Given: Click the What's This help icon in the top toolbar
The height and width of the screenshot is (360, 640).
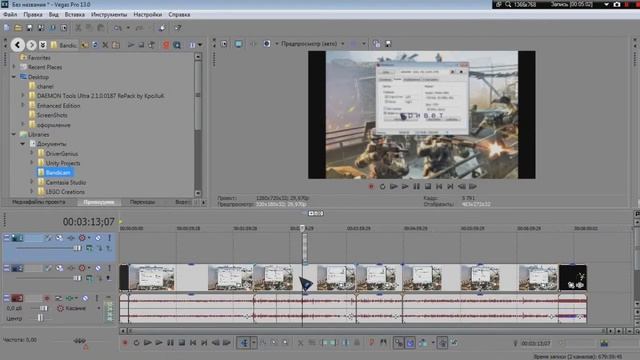Looking at the screenshot, I should [178, 28].
